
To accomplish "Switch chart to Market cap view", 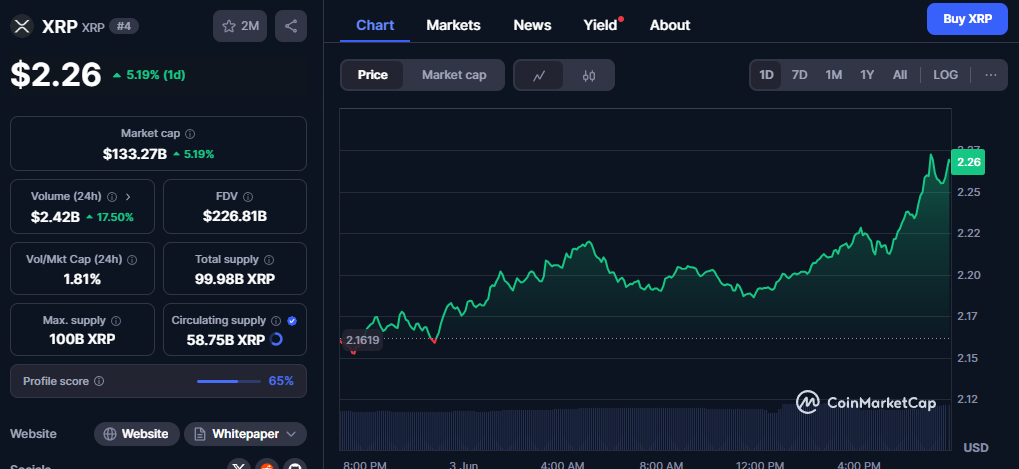I will pyautogui.click(x=454, y=75).
